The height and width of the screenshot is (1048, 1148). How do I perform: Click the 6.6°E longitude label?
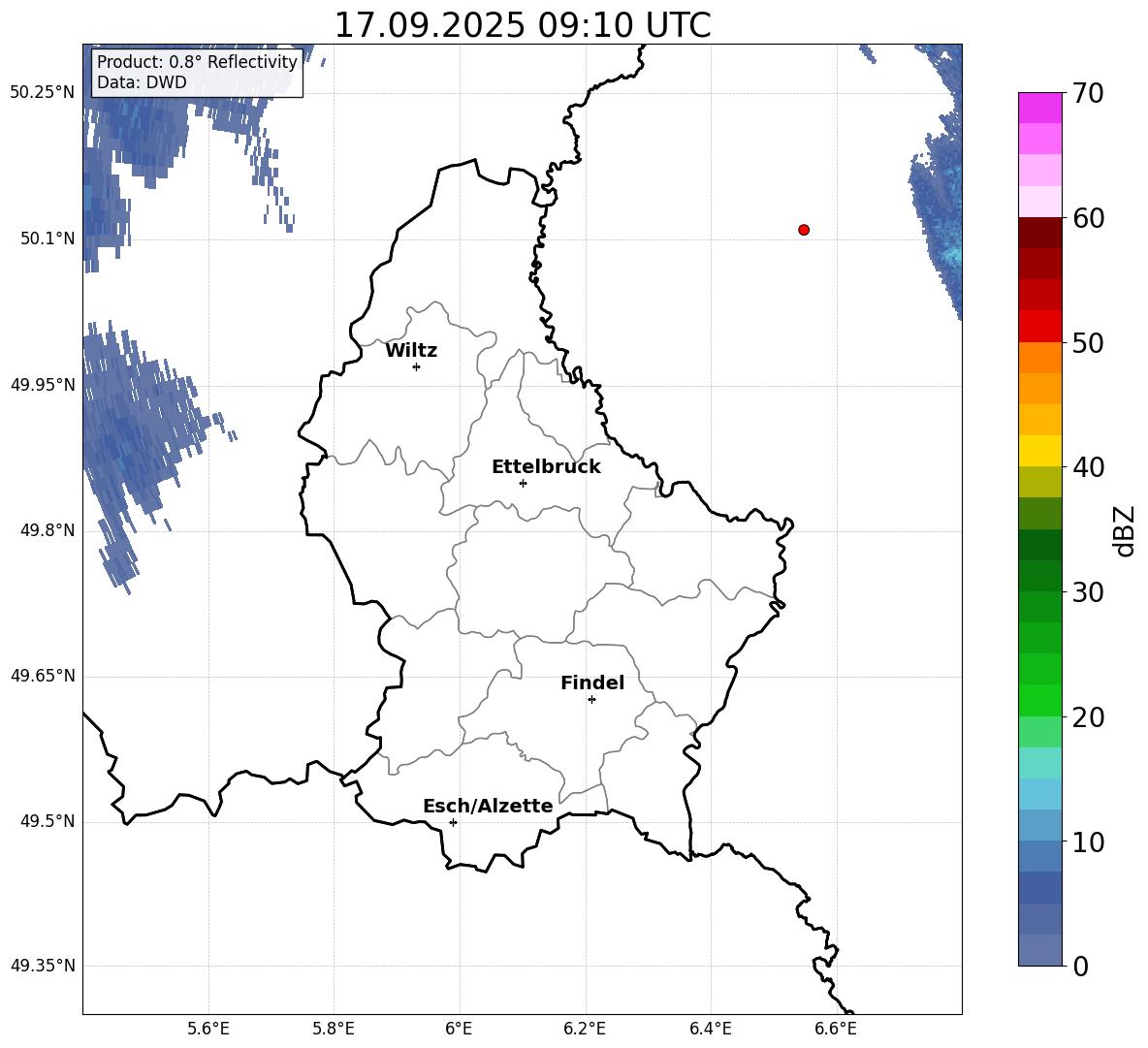pyautogui.click(x=836, y=1029)
